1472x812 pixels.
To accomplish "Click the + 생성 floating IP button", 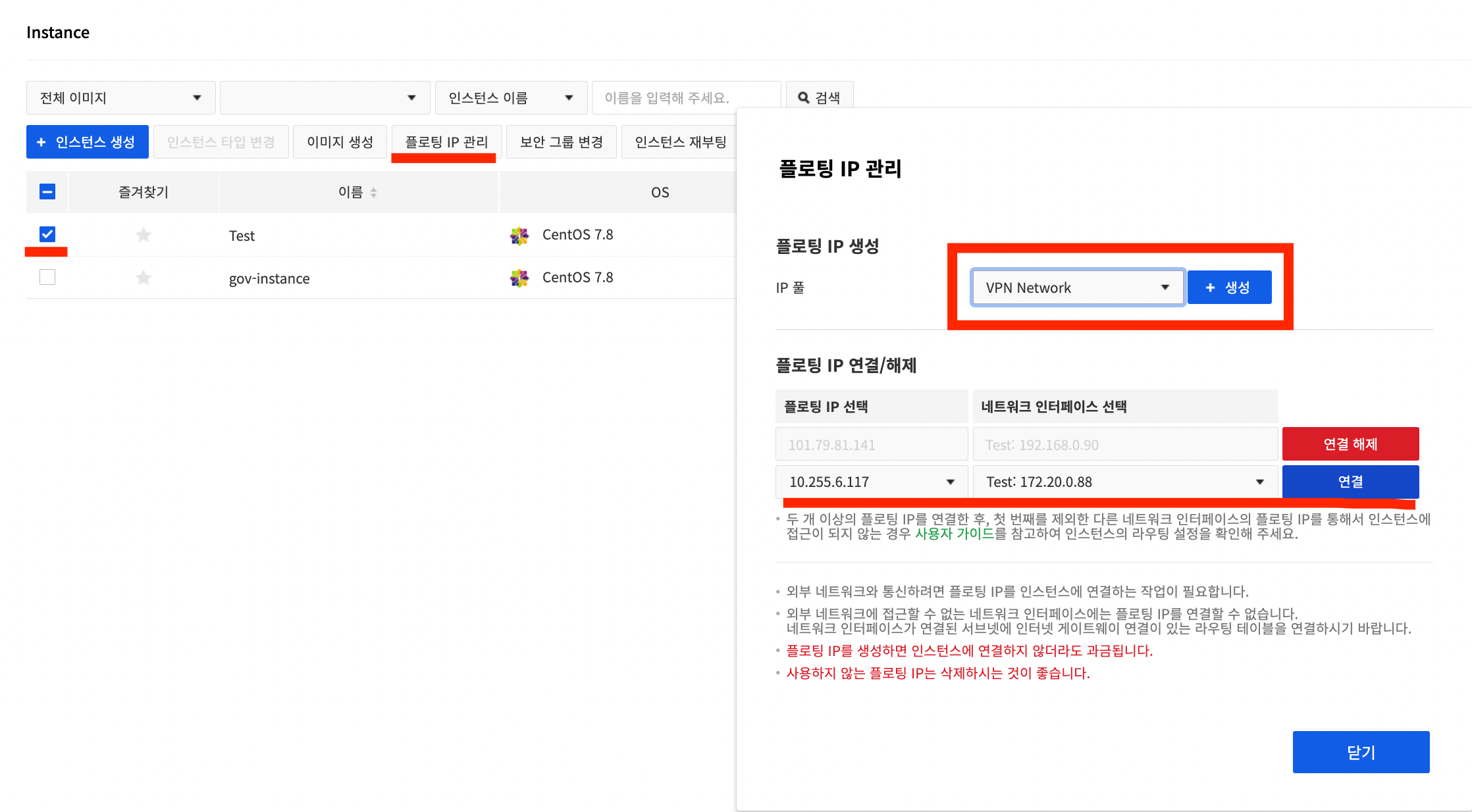I will coord(1228,288).
